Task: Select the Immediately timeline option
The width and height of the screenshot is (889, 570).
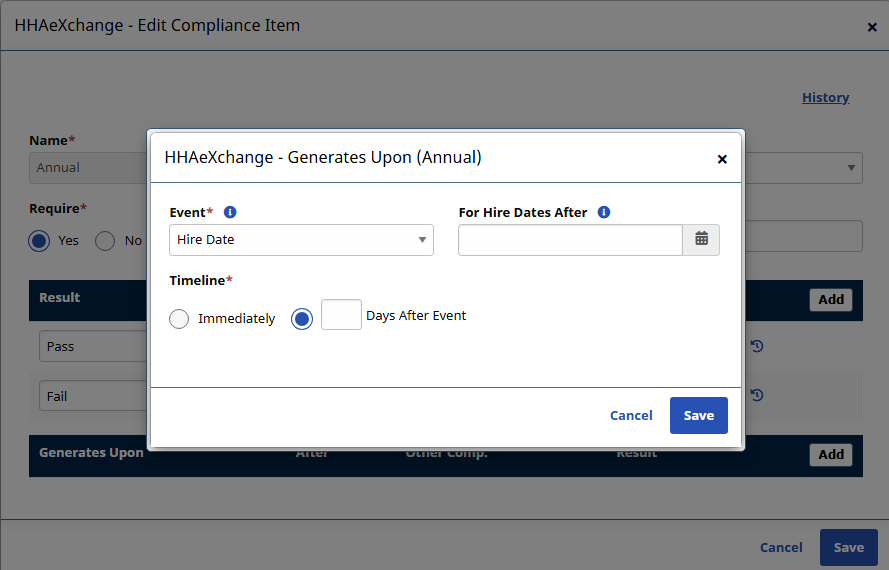Action: point(179,319)
